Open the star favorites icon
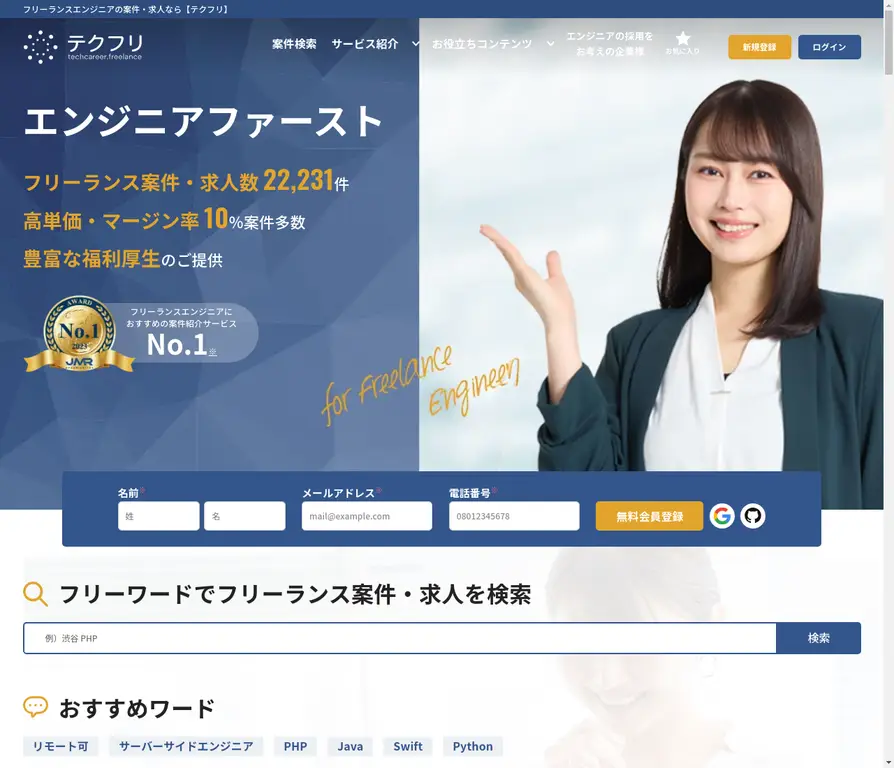 coord(682,41)
